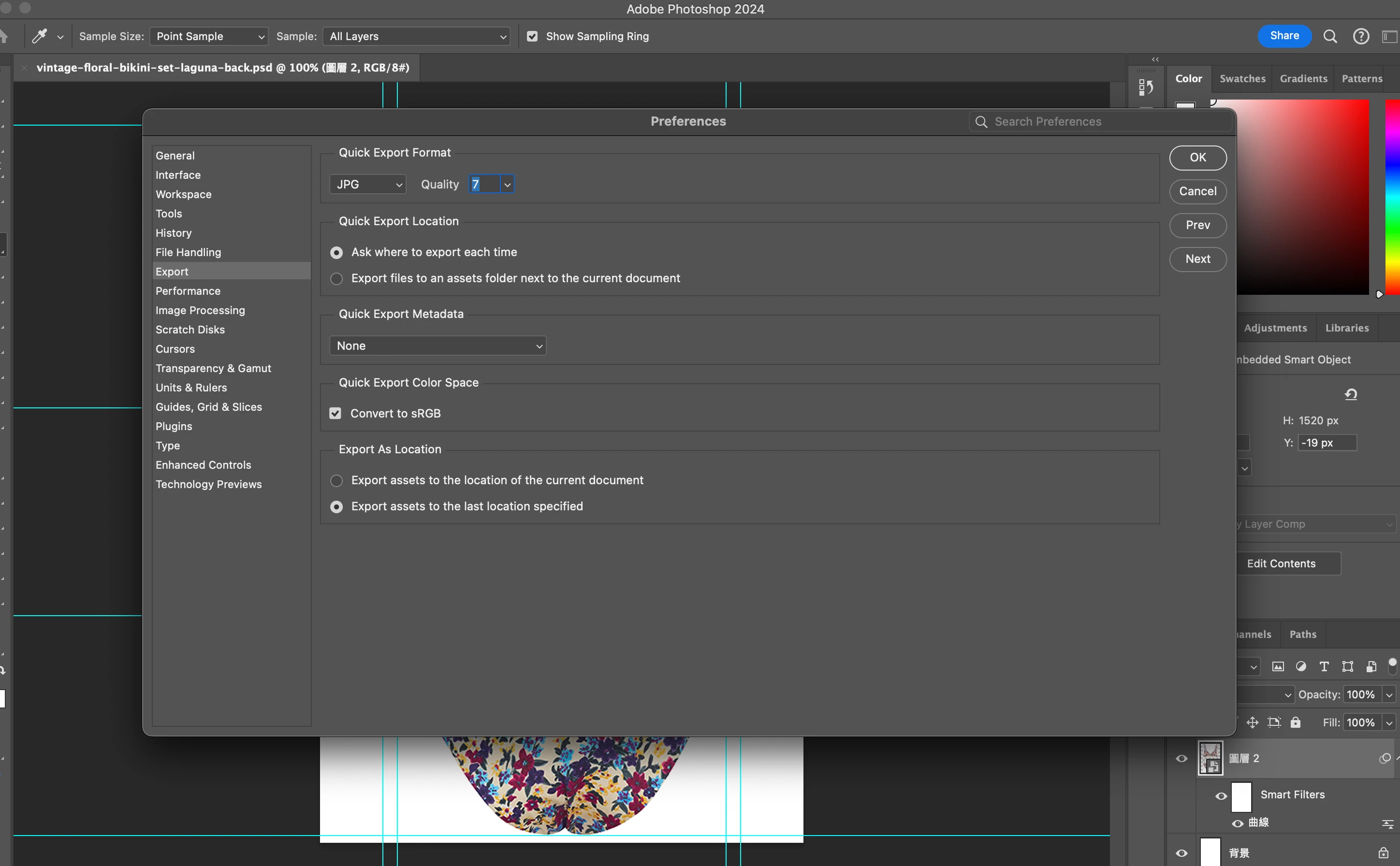Open the Sample All Layers dropdown
Screen dimensions: 1400x866
(x=416, y=36)
